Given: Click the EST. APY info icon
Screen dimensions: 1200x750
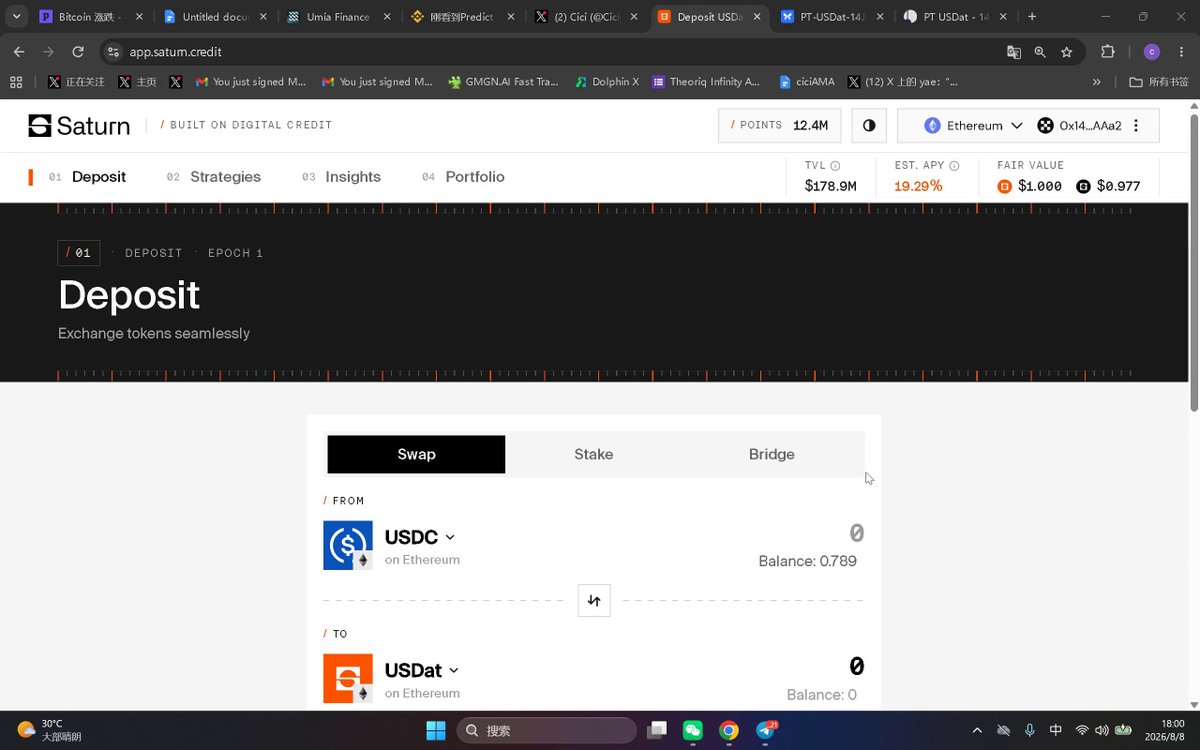Looking at the screenshot, I should click(x=954, y=166).
